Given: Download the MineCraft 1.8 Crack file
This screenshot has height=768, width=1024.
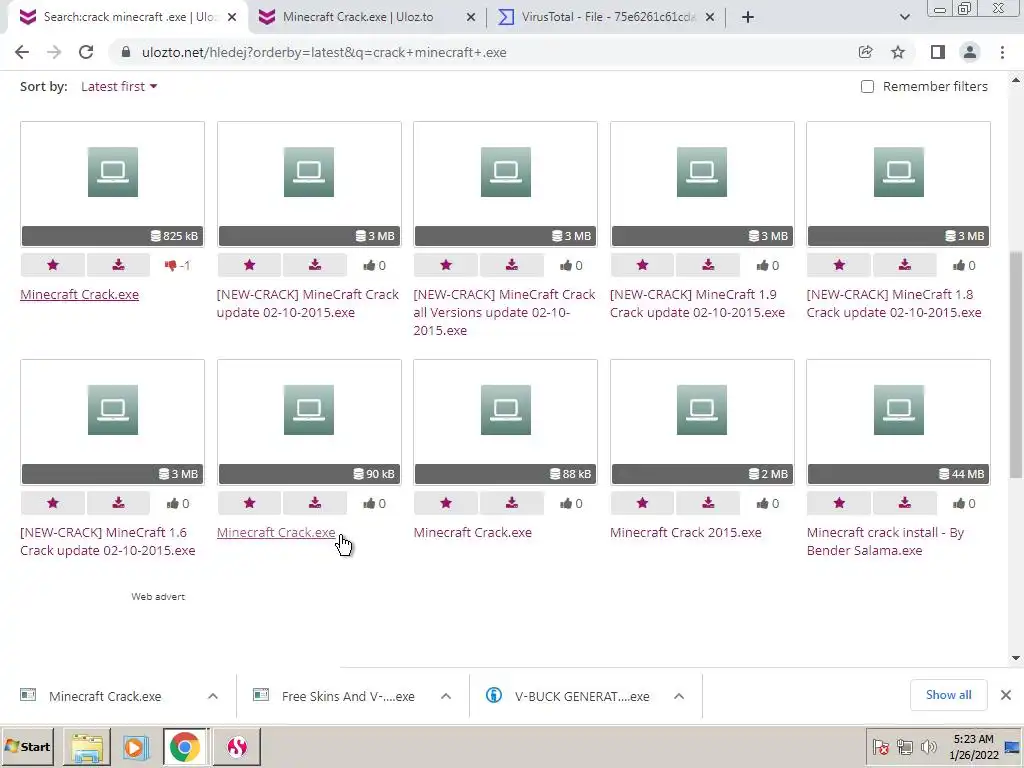Looking at the screenshot, I should 904,265.
